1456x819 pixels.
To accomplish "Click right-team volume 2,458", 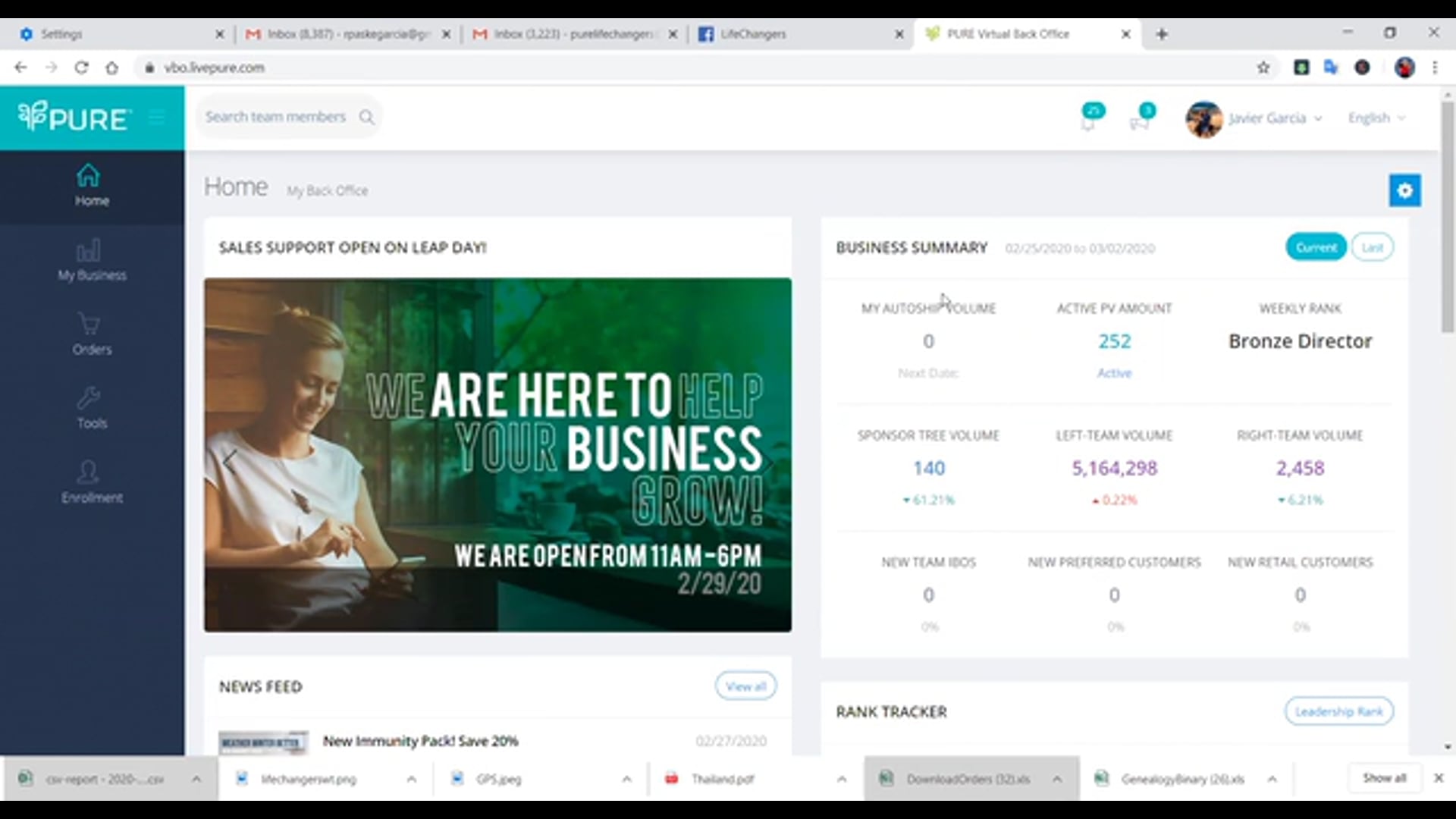I will tap(1300, 469).
